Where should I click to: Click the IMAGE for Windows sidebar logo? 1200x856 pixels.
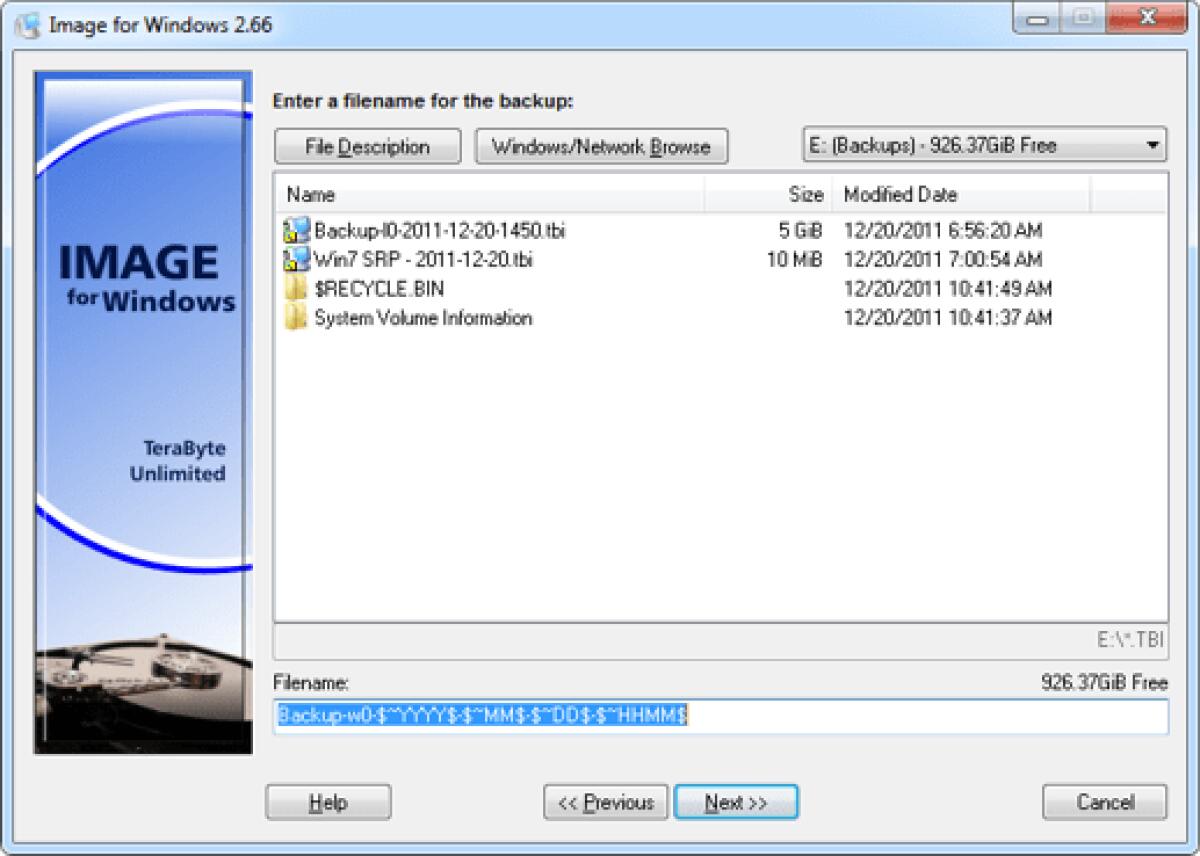pos(145,278)
